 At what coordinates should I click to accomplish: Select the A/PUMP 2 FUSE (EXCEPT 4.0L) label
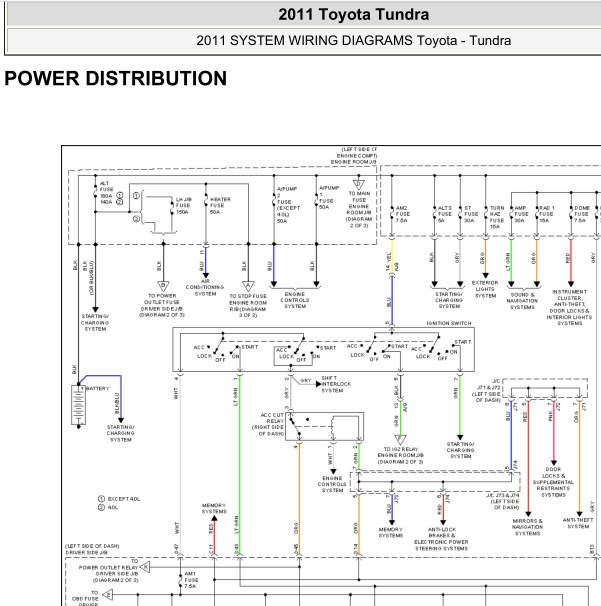click(x=288, y=205)
